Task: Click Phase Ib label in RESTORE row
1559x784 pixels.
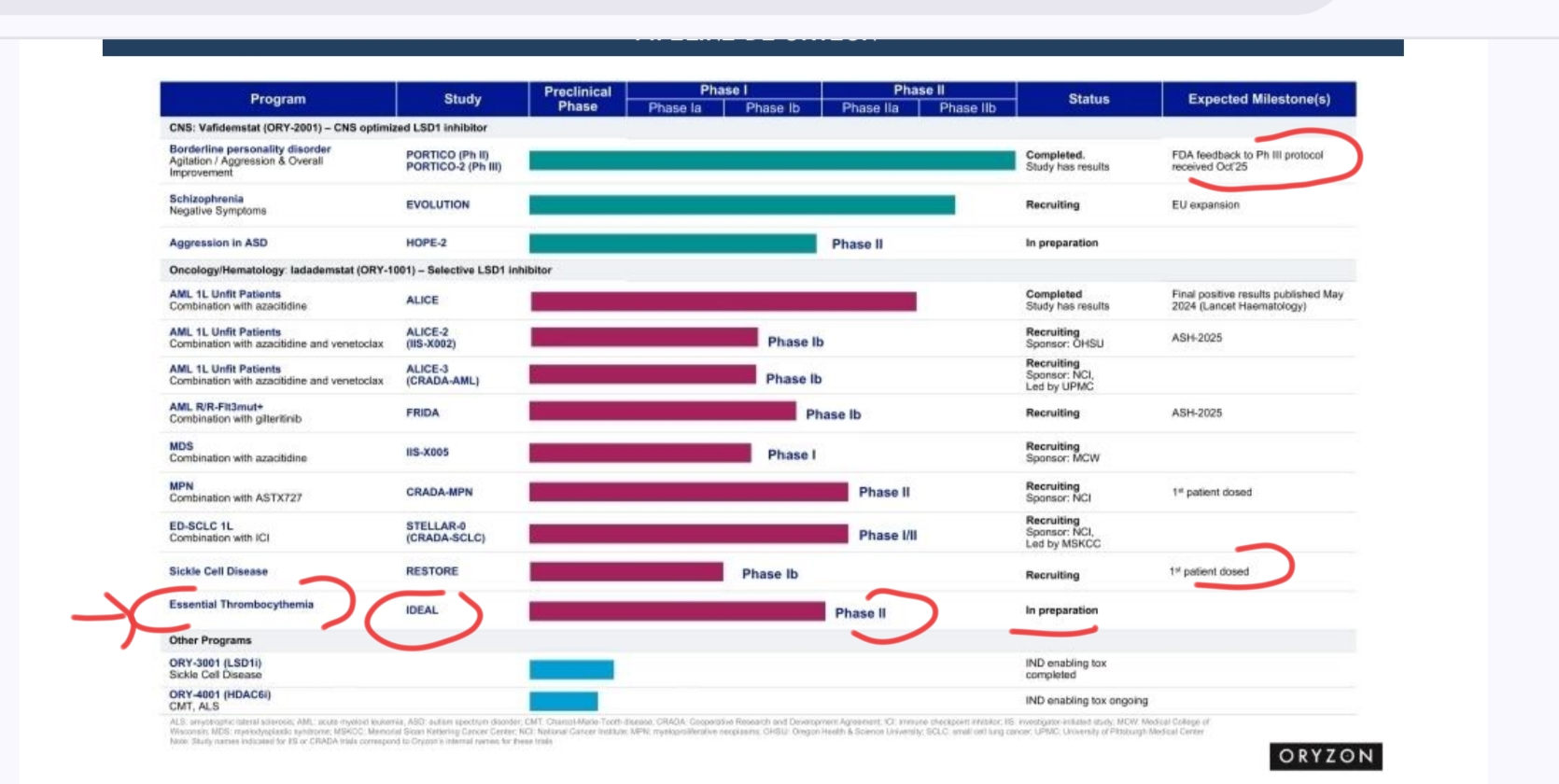Action: 770,574
